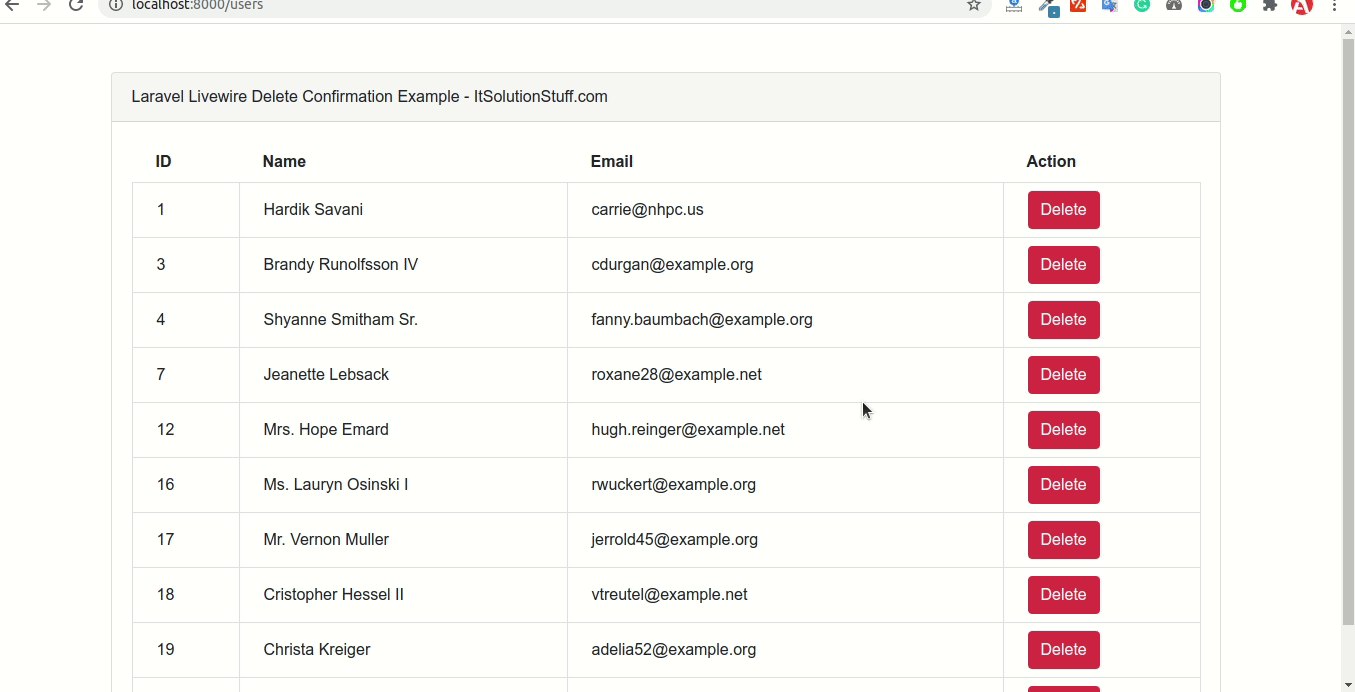
Task: Click the browser back arrow
Action: click(x=12, y=5)
